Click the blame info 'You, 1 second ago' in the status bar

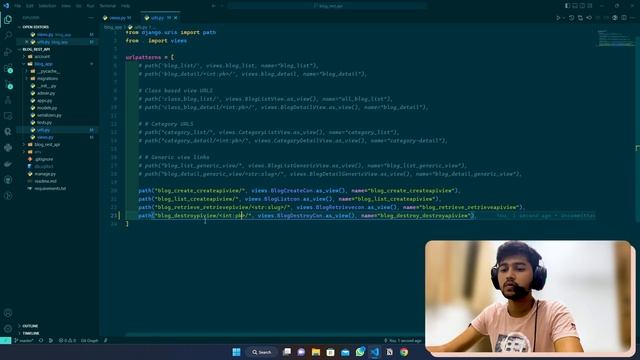click(x=402, y=340)
